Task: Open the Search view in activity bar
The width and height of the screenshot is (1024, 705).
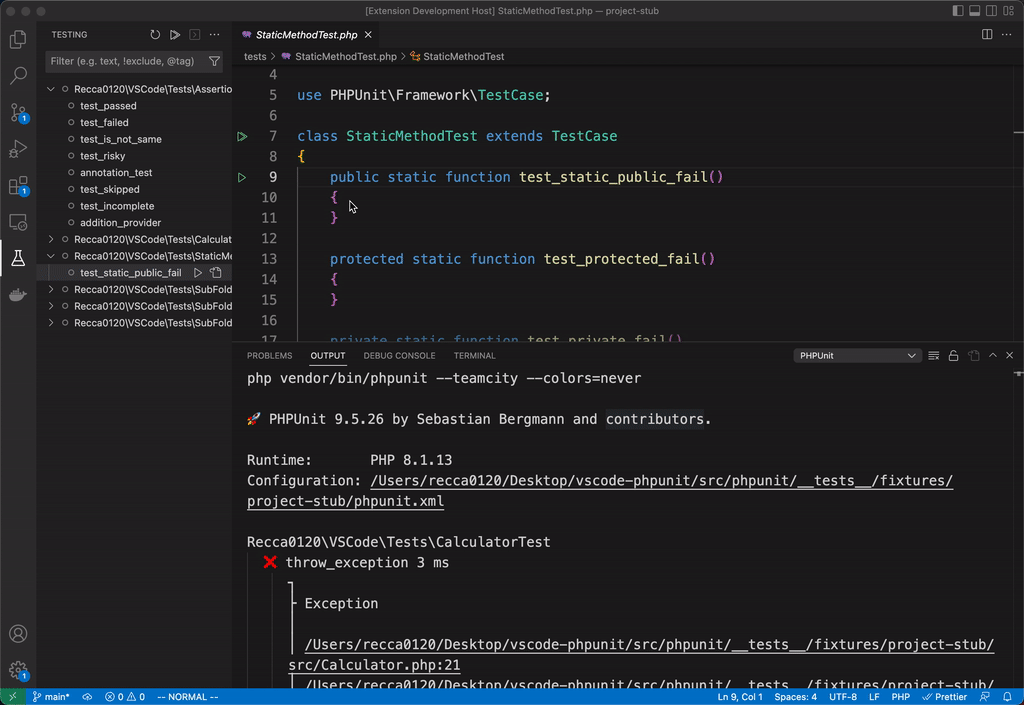Action: point(18,75)
